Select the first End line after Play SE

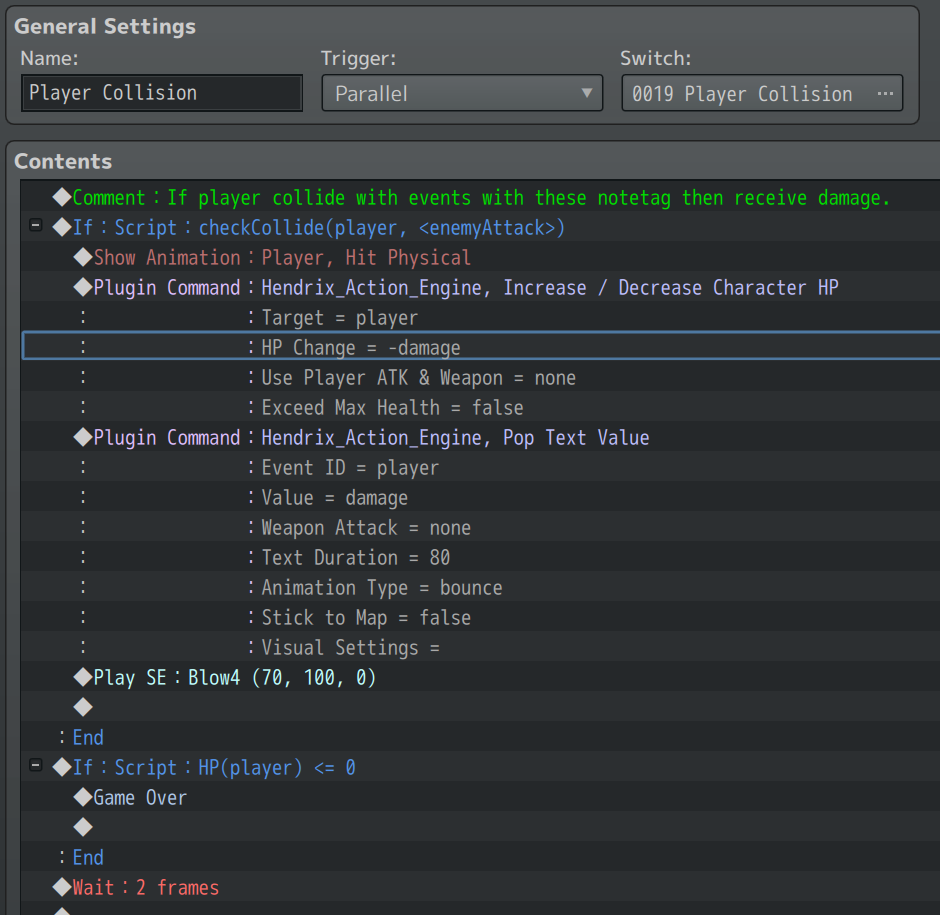click(x=480, y=737)
